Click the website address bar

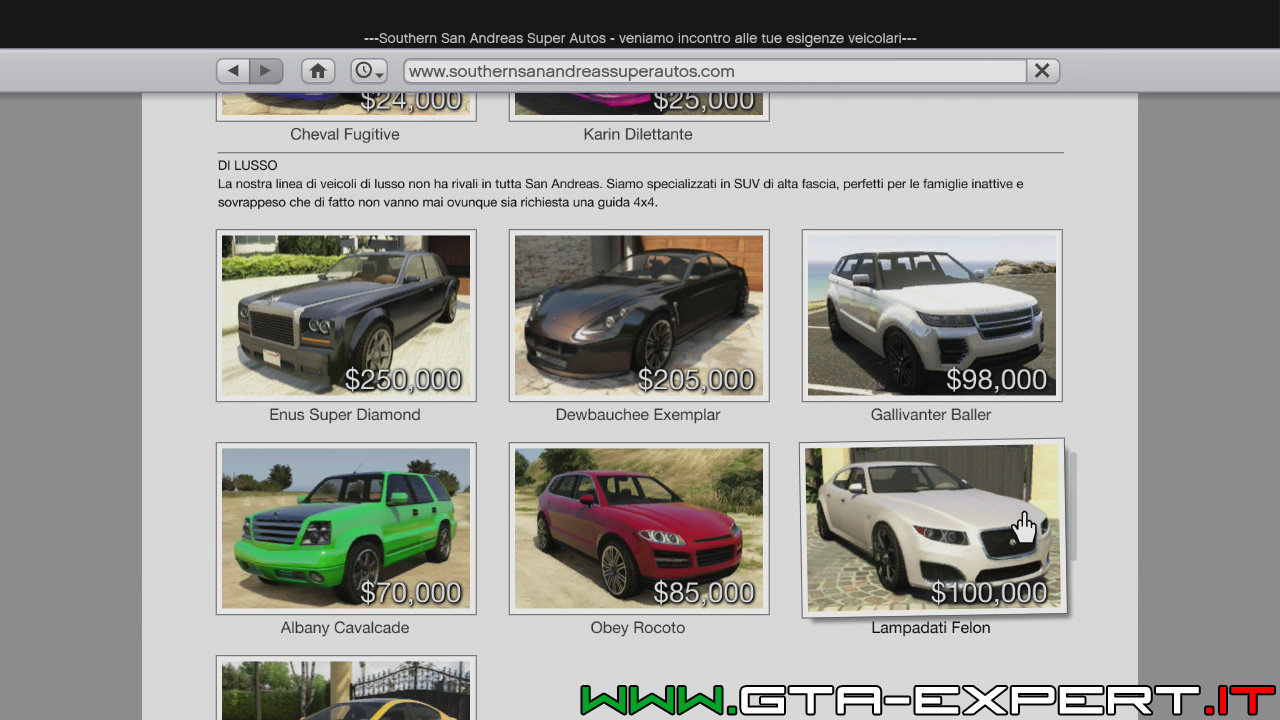(x=715, y=71)
